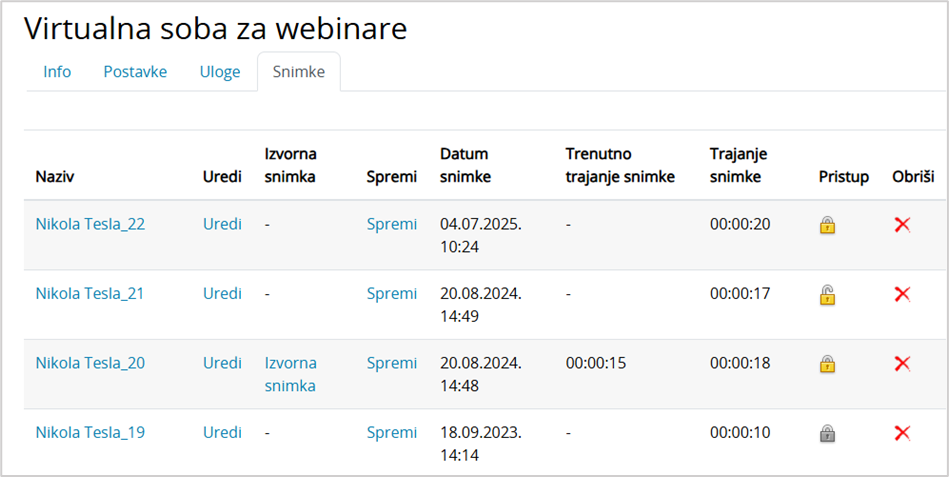The image size is (949, 477).
Task: Click the date 20.08.2024. 14:48
Action: (x=481, y=374)
